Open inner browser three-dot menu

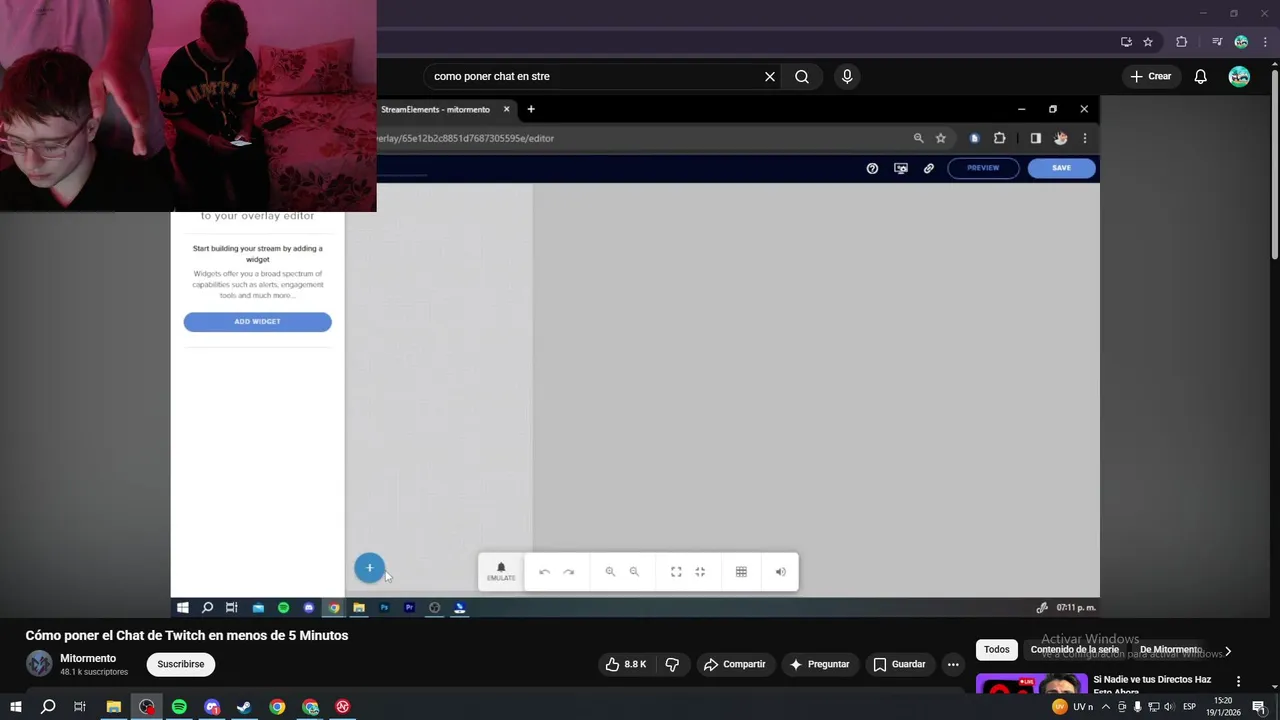pyautogui.click(x=1085, y=138)
